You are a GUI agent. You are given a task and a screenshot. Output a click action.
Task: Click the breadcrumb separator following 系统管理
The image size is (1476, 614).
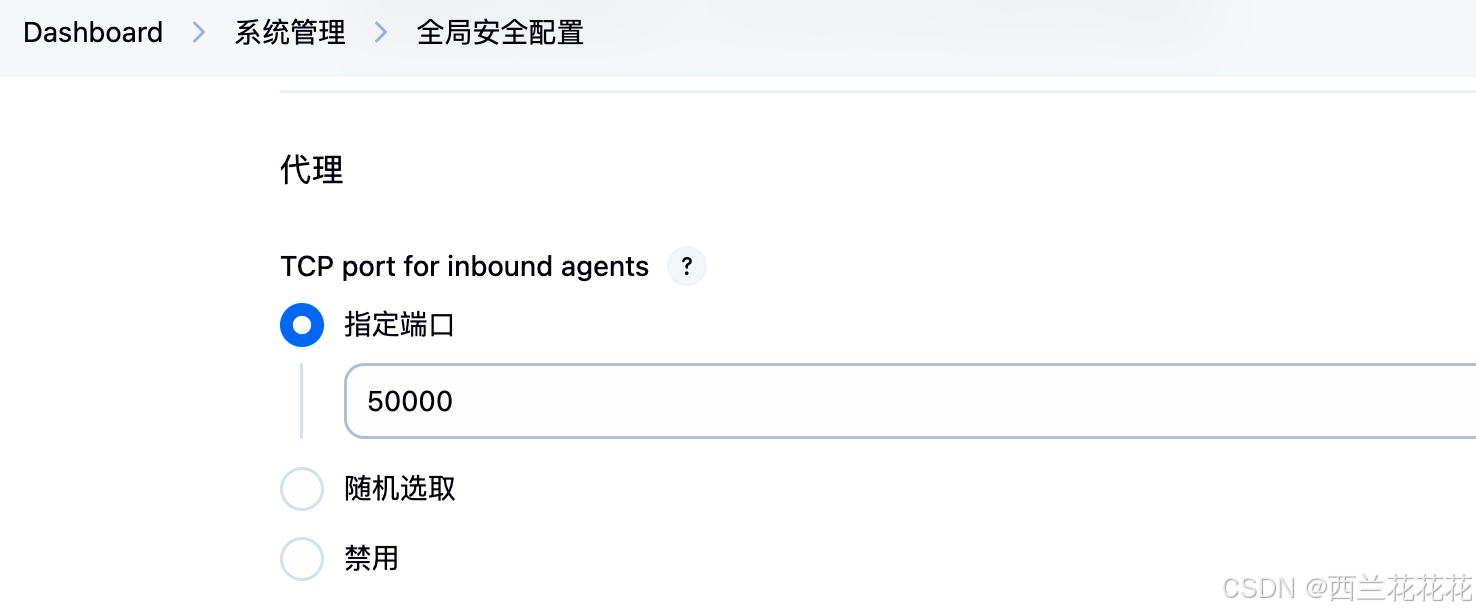[x=380, y=32]
